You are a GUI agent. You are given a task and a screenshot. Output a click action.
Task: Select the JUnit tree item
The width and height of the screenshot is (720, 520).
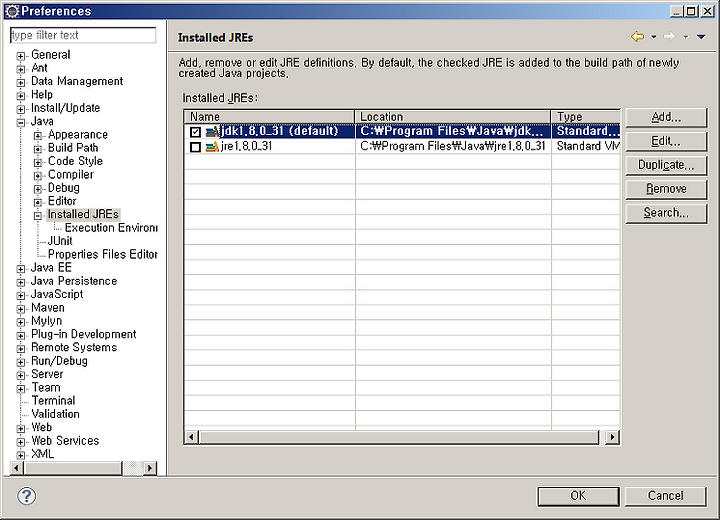pos(60,241)
